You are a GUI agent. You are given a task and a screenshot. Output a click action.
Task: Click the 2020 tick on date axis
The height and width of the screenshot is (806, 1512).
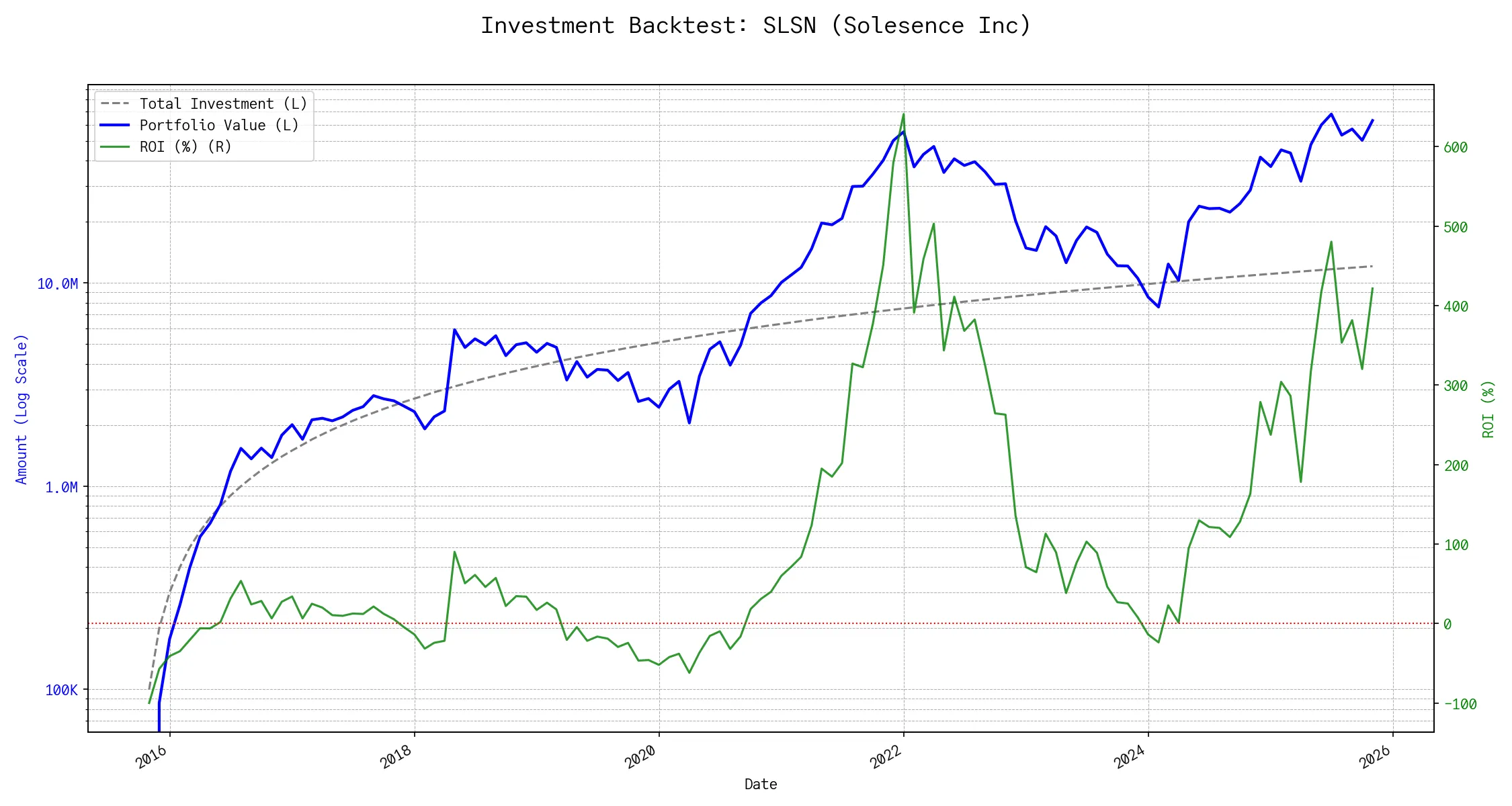(641, 757)
